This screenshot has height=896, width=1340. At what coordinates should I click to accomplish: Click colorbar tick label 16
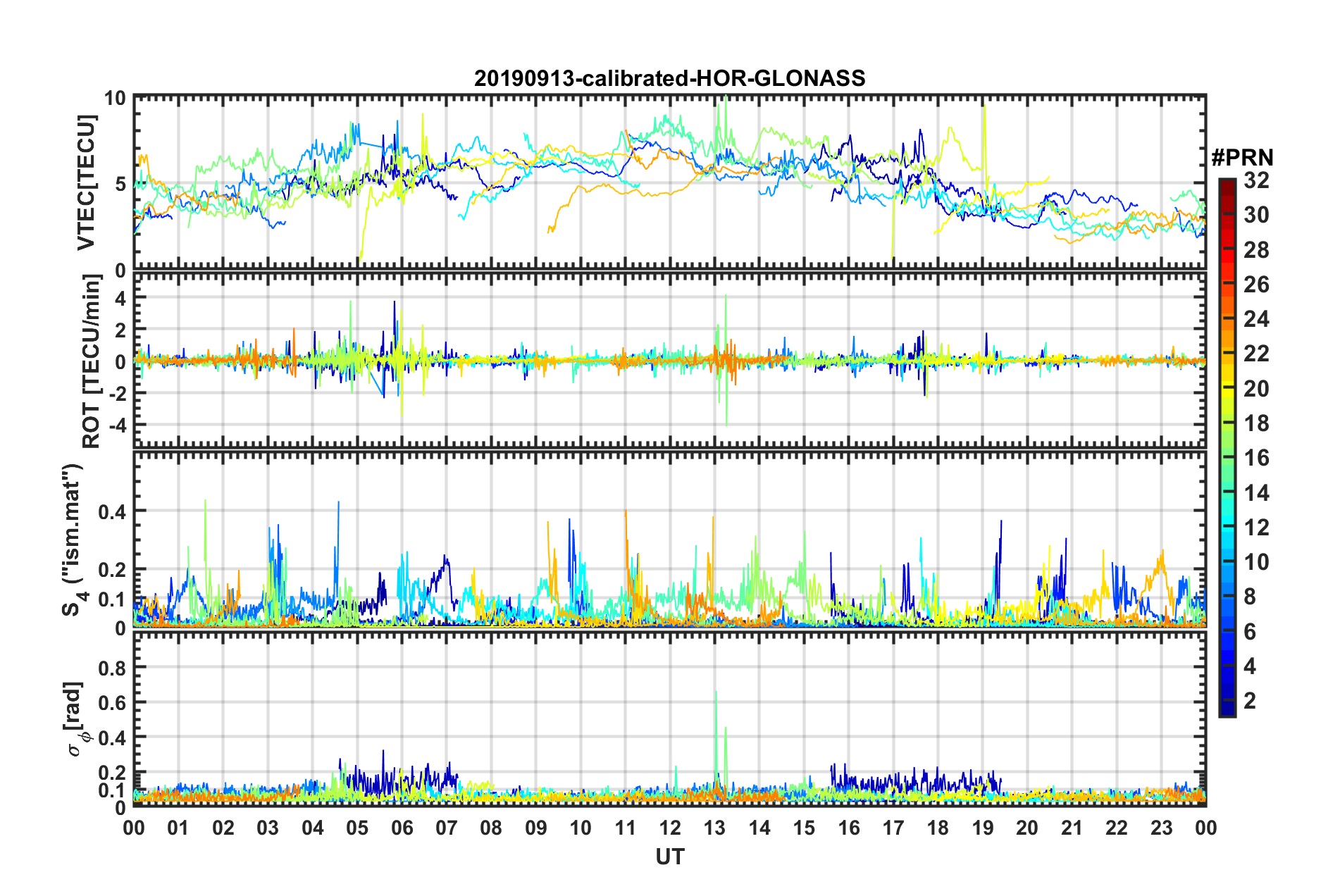click(x=1256, y=458)
